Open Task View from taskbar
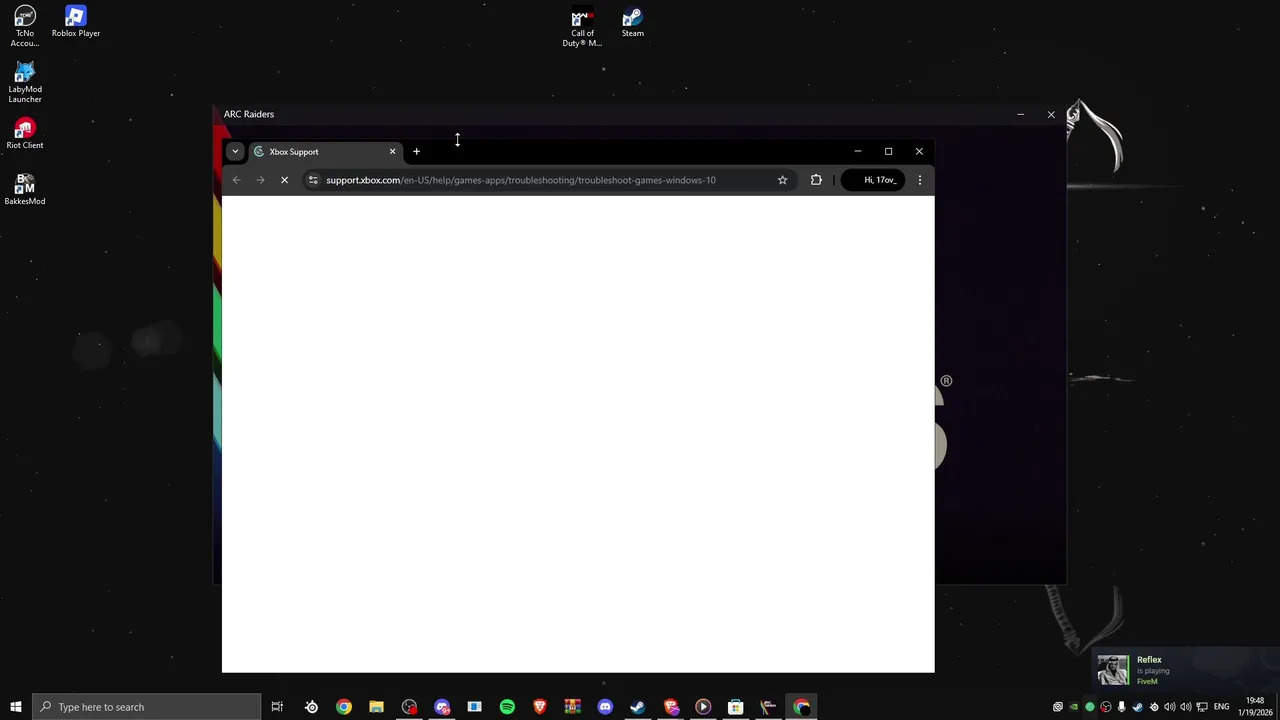The height and width of the screenshot is (720, 1280). point(277,707)
